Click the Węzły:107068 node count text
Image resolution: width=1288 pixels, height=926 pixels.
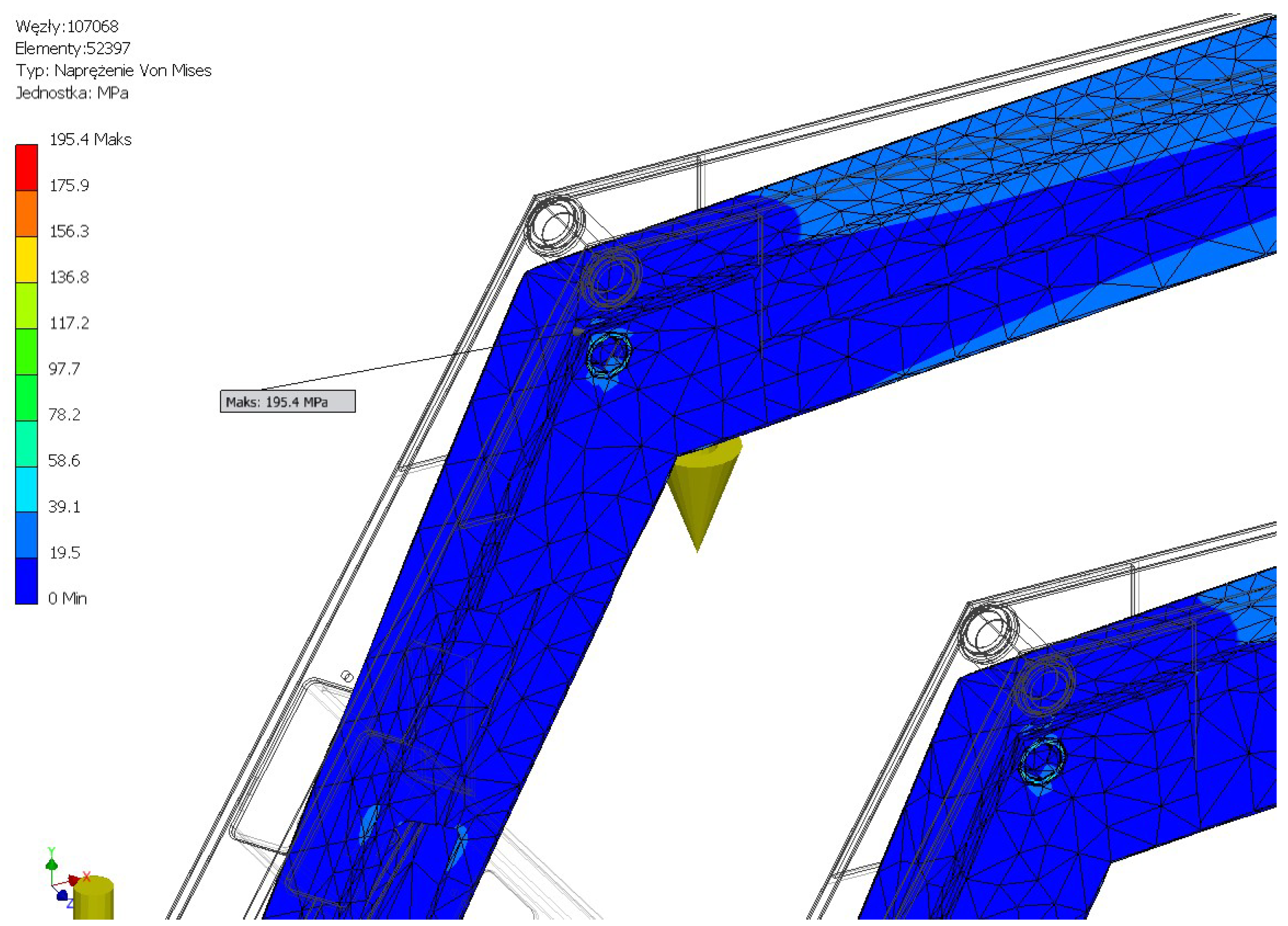coord(67,26)
